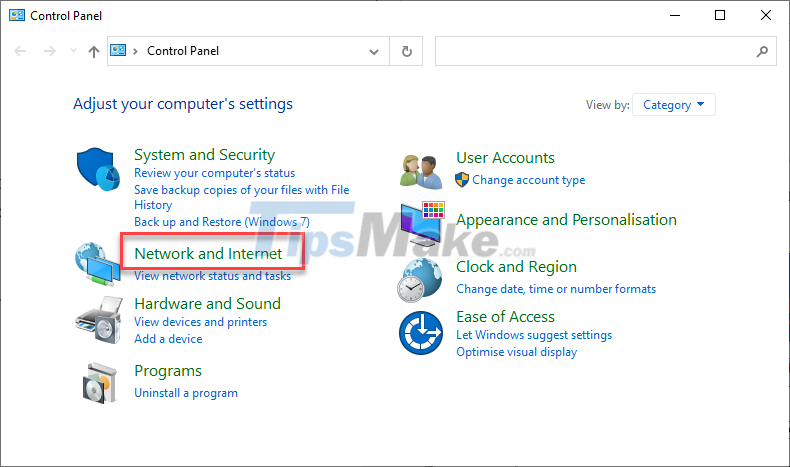Open the recent locations dropdown arrow
790x467 pixels.
pyautogui.click(x=74, y=50)
